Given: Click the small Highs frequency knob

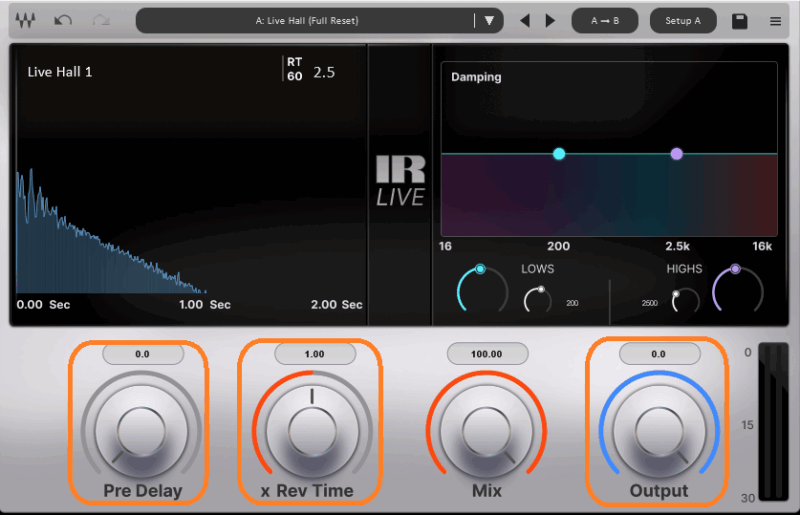Looking at the screenshot, I should [x=685, y=300].
